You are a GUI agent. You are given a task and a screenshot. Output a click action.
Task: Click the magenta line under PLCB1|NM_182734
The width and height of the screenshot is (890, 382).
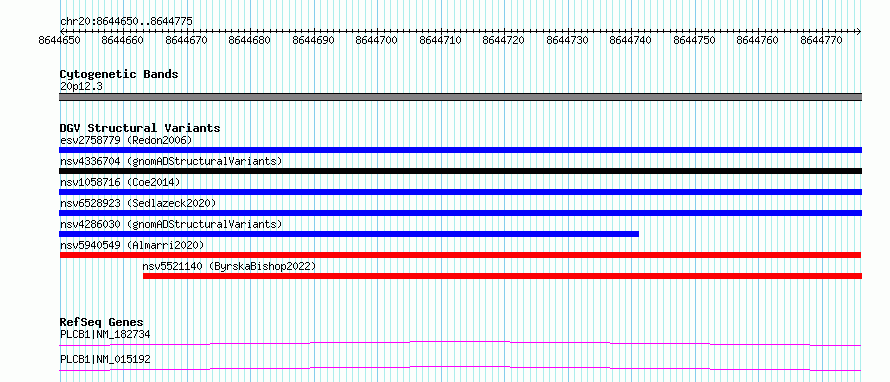(460, 343)
